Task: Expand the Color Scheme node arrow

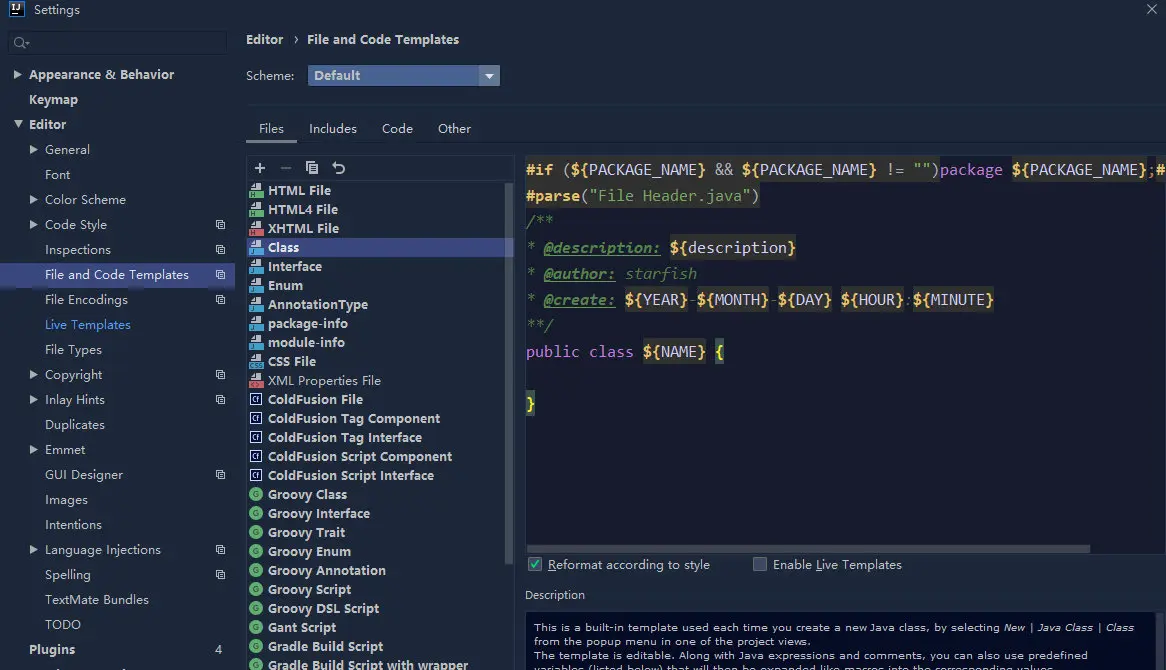Action: (x=33, y=199)
